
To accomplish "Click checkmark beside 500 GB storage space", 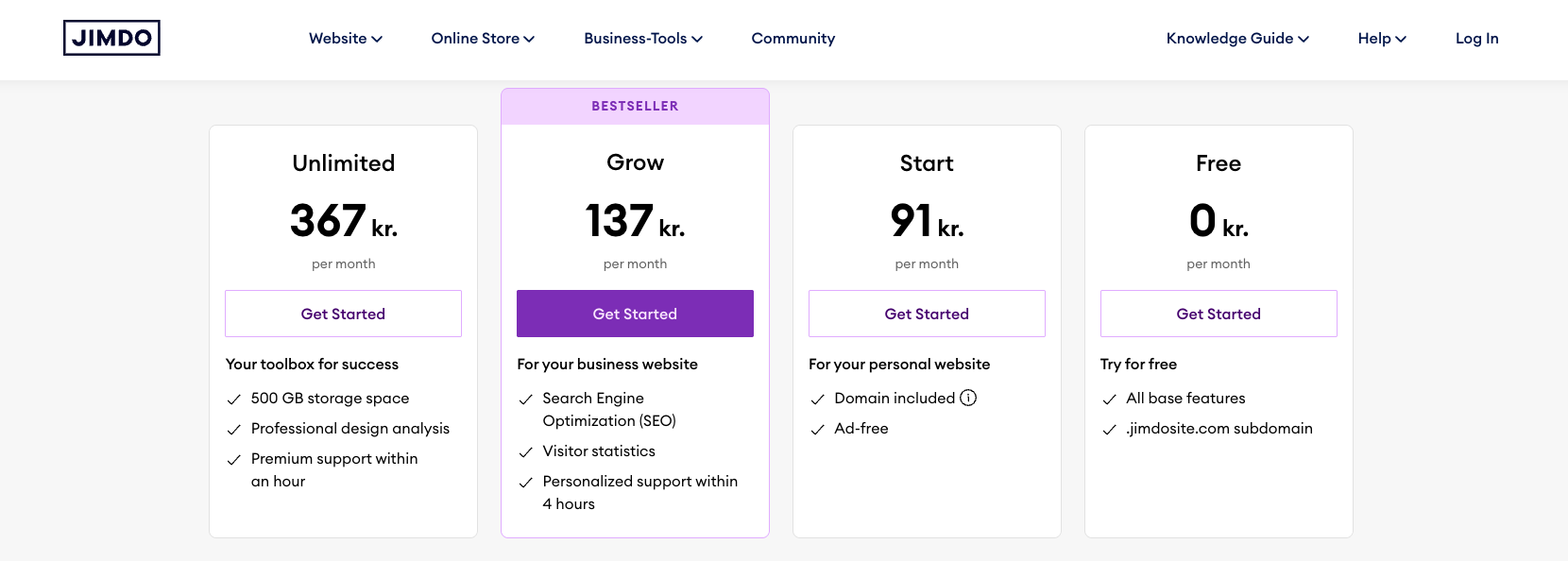I will 233,399.
